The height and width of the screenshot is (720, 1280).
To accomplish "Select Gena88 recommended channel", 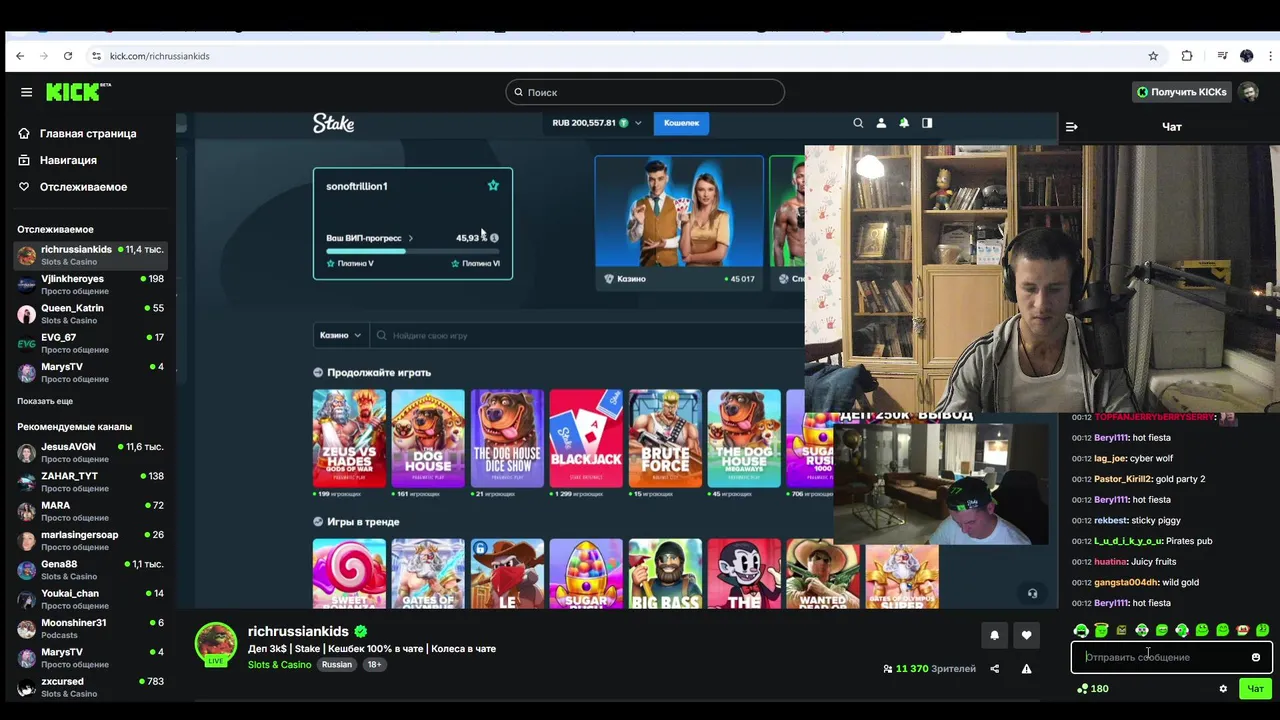I will 90,570.
